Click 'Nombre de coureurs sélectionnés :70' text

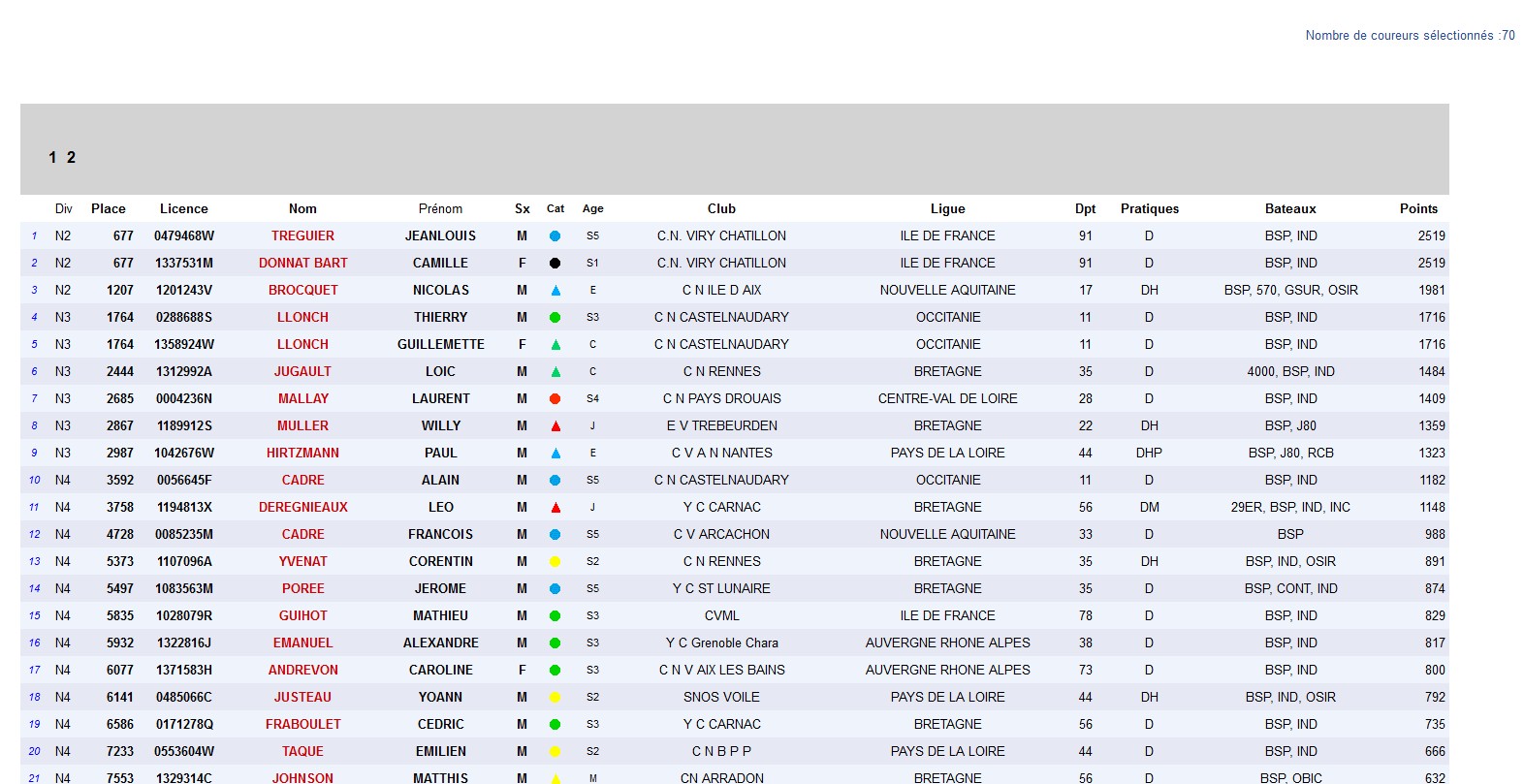(1410, 35)
